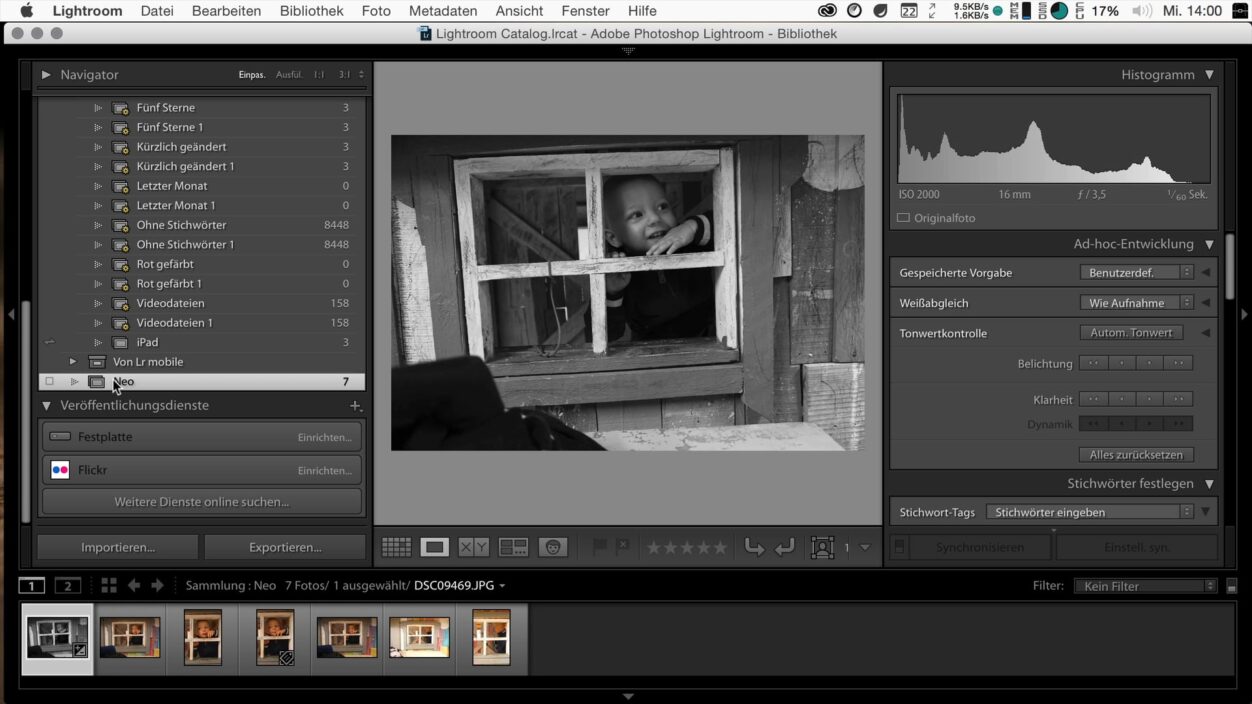
Task: Switch to survey view icon
Action: [513, 547]
